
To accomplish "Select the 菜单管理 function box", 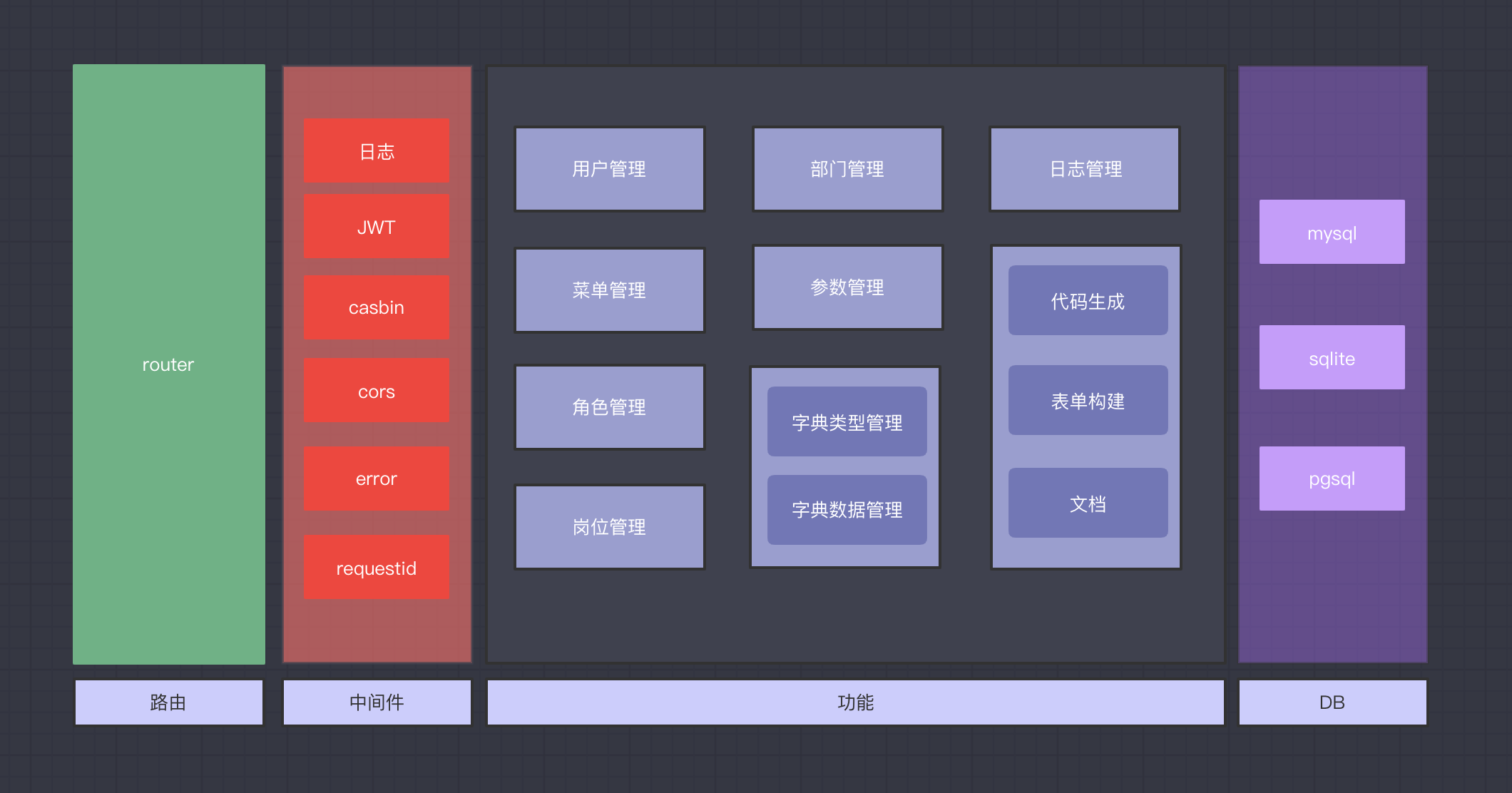I will [609, 290].
